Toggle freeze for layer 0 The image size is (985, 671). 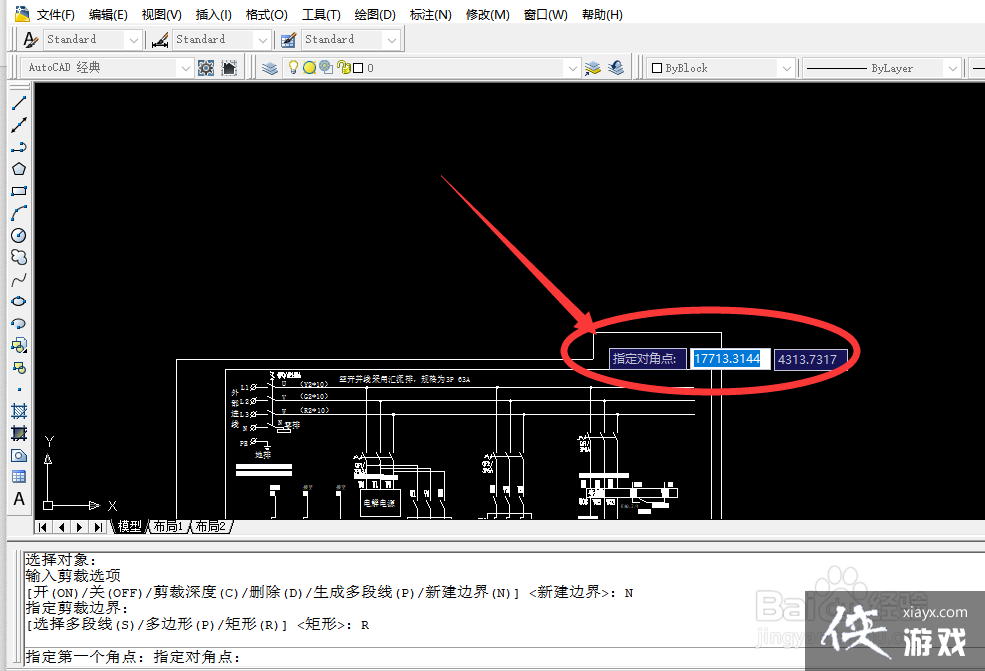308,67
